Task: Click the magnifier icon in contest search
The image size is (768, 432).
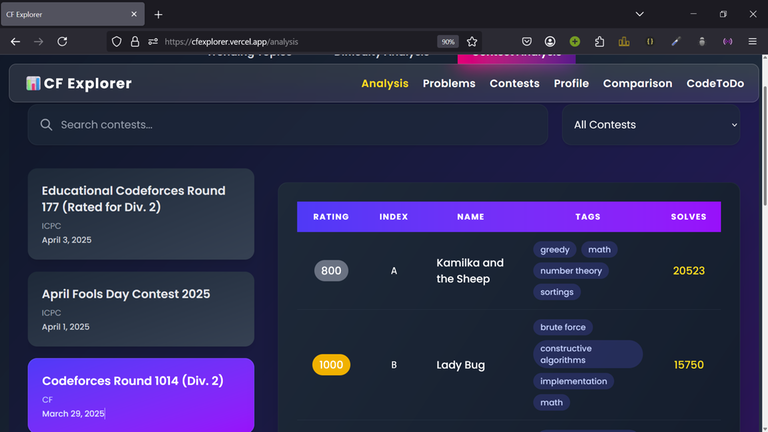Action: pyautogui.click(x=46, y=125)
